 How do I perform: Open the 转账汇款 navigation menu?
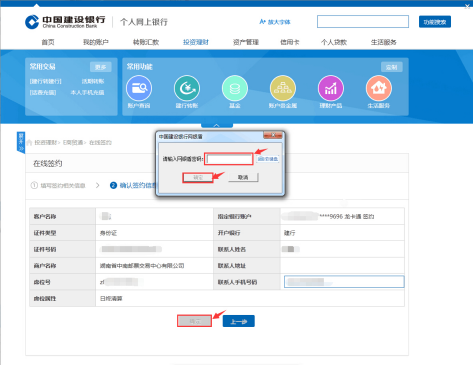pos(146,42)
